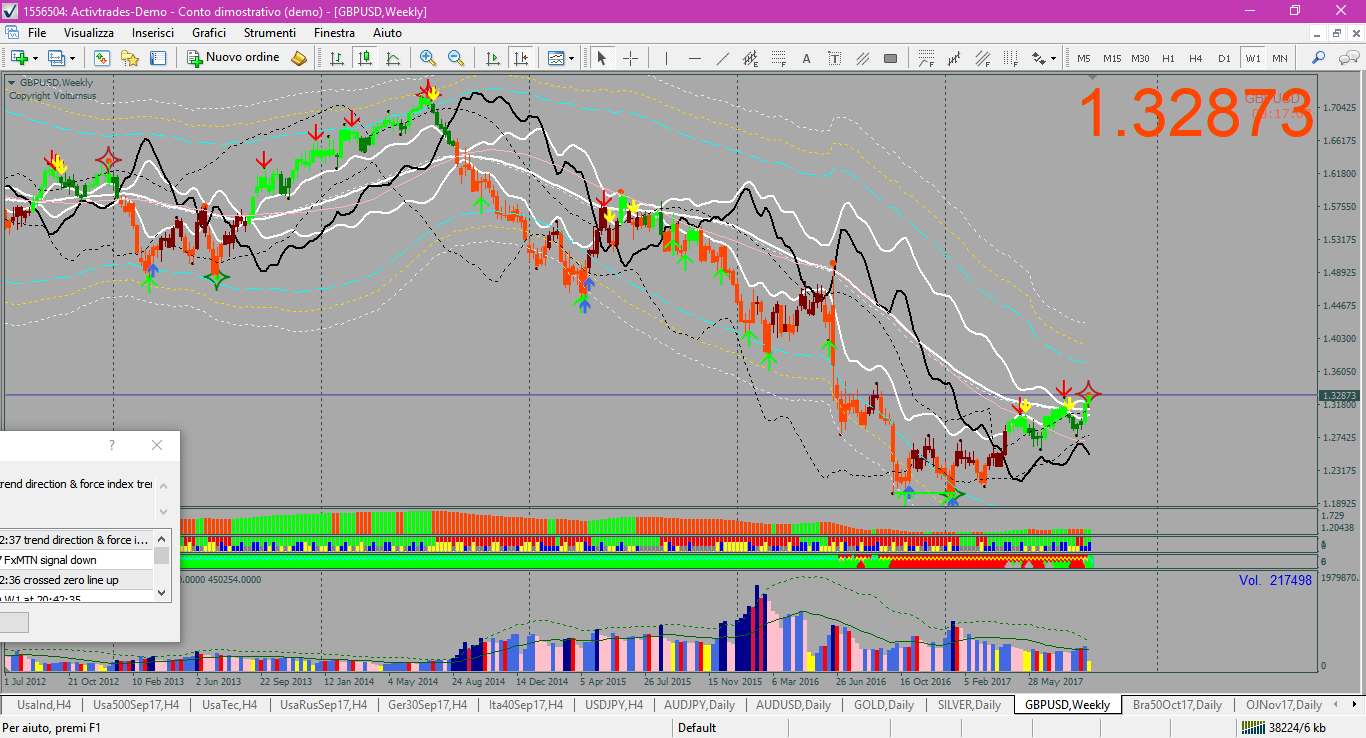Toggle chart auto scroll
This screenshot has height=738, width=1366.
(x=492, y=58)
